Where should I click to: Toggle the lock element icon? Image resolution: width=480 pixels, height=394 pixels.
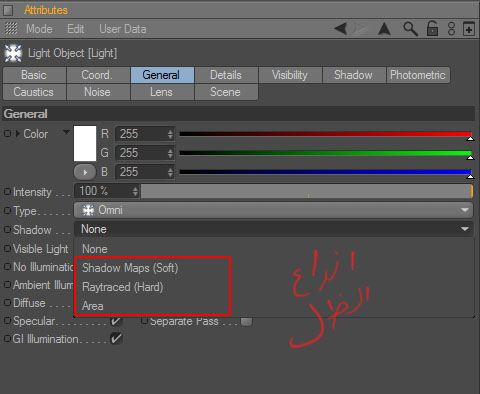tap(432, 28)
